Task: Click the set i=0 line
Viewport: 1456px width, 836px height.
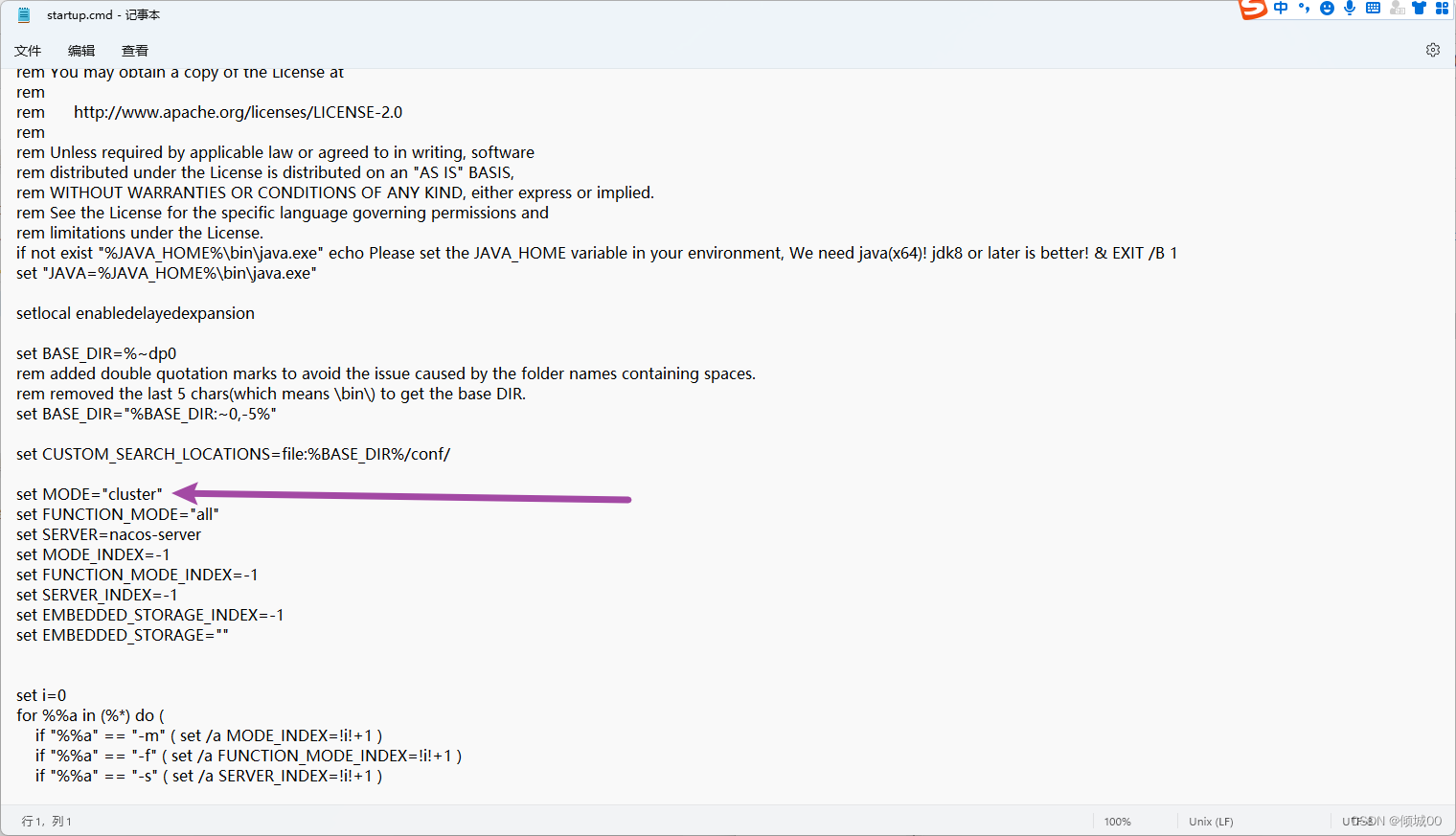Action: [x=41, y=695]
